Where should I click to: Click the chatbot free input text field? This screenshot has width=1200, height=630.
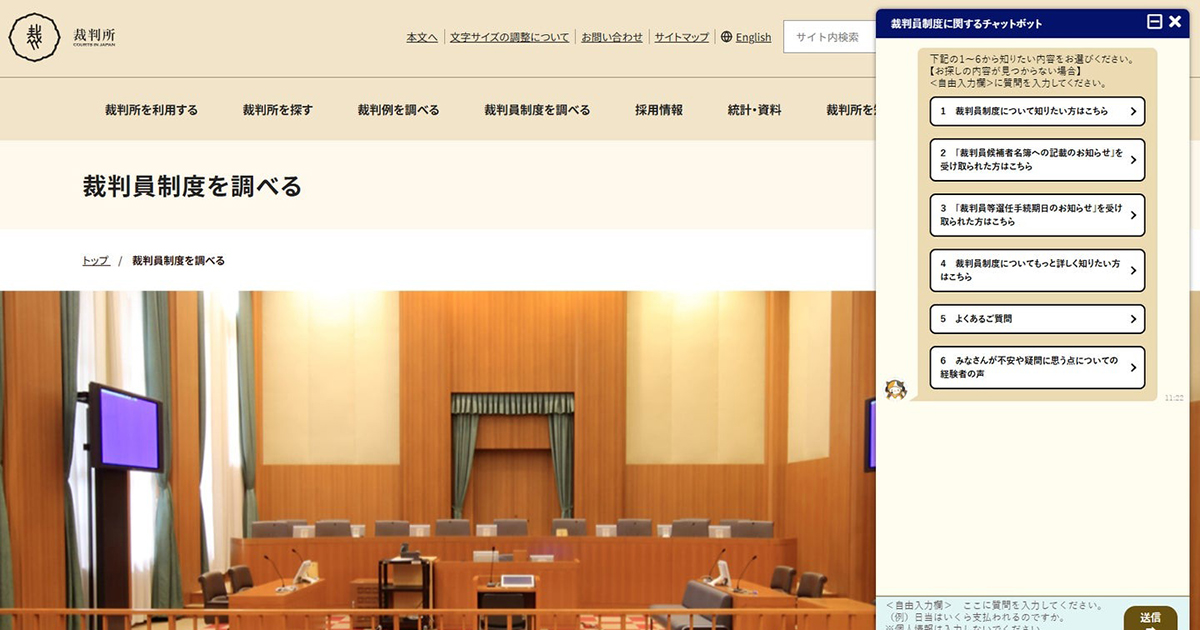[x=1000, y=614]
